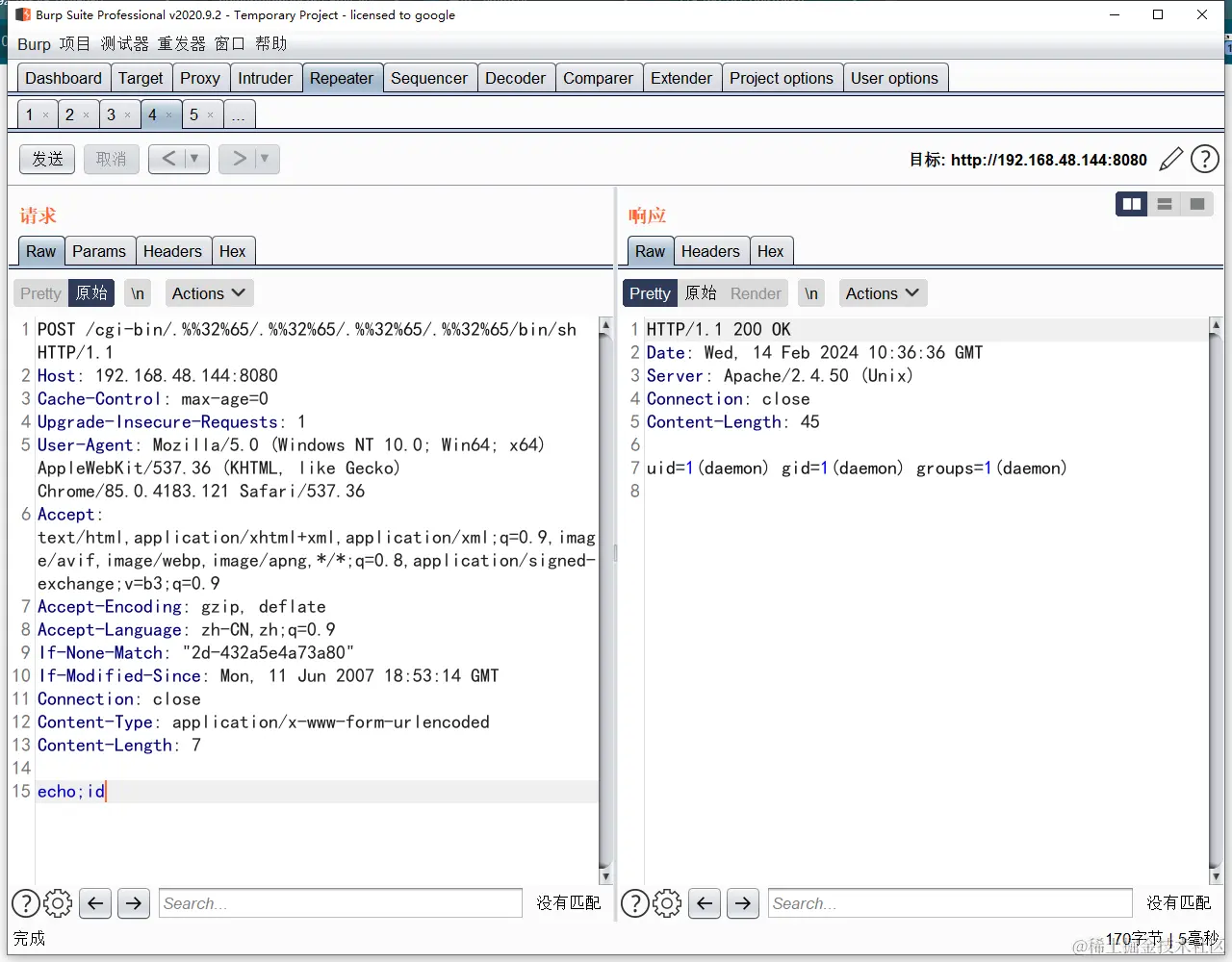Viewport: 1232px width, 962px height.
Task: Open the Burp menu
Action: pyautogui.click(x=34, y=44)
